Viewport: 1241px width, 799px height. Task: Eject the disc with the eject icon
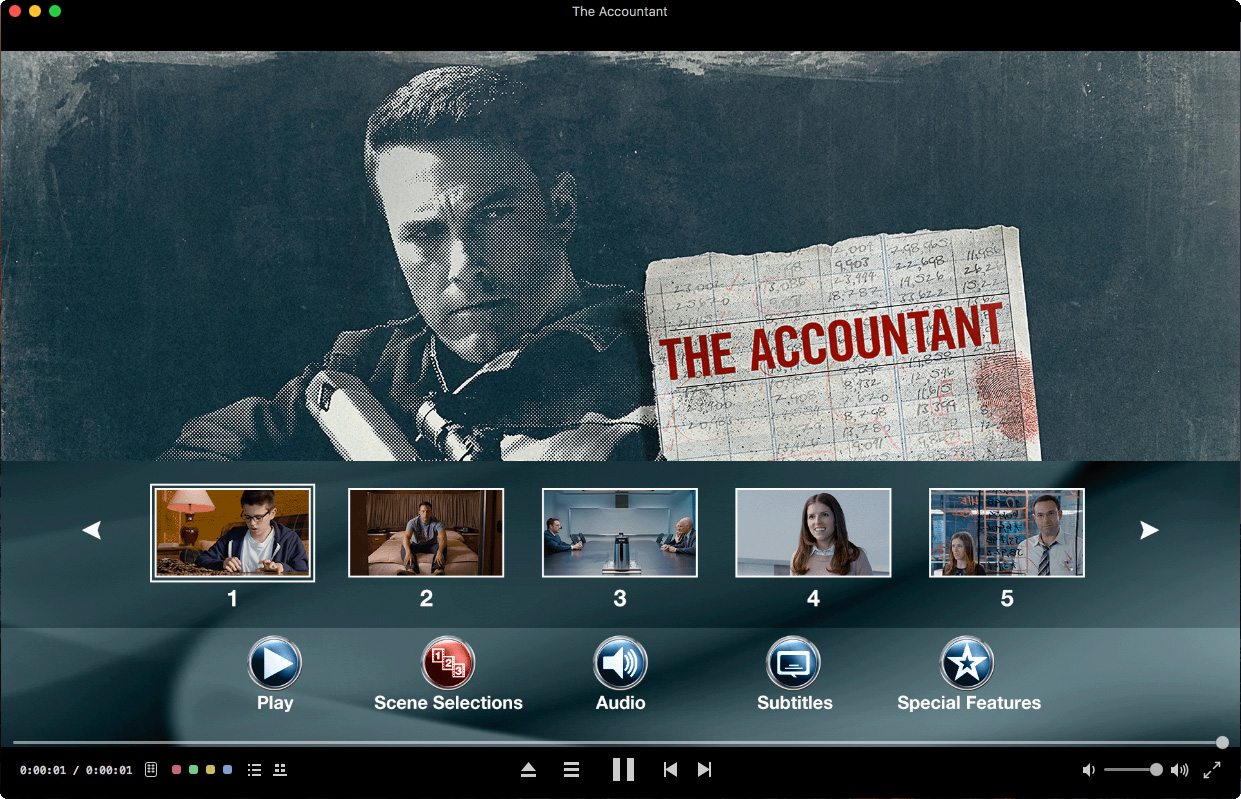pos(529,770)
